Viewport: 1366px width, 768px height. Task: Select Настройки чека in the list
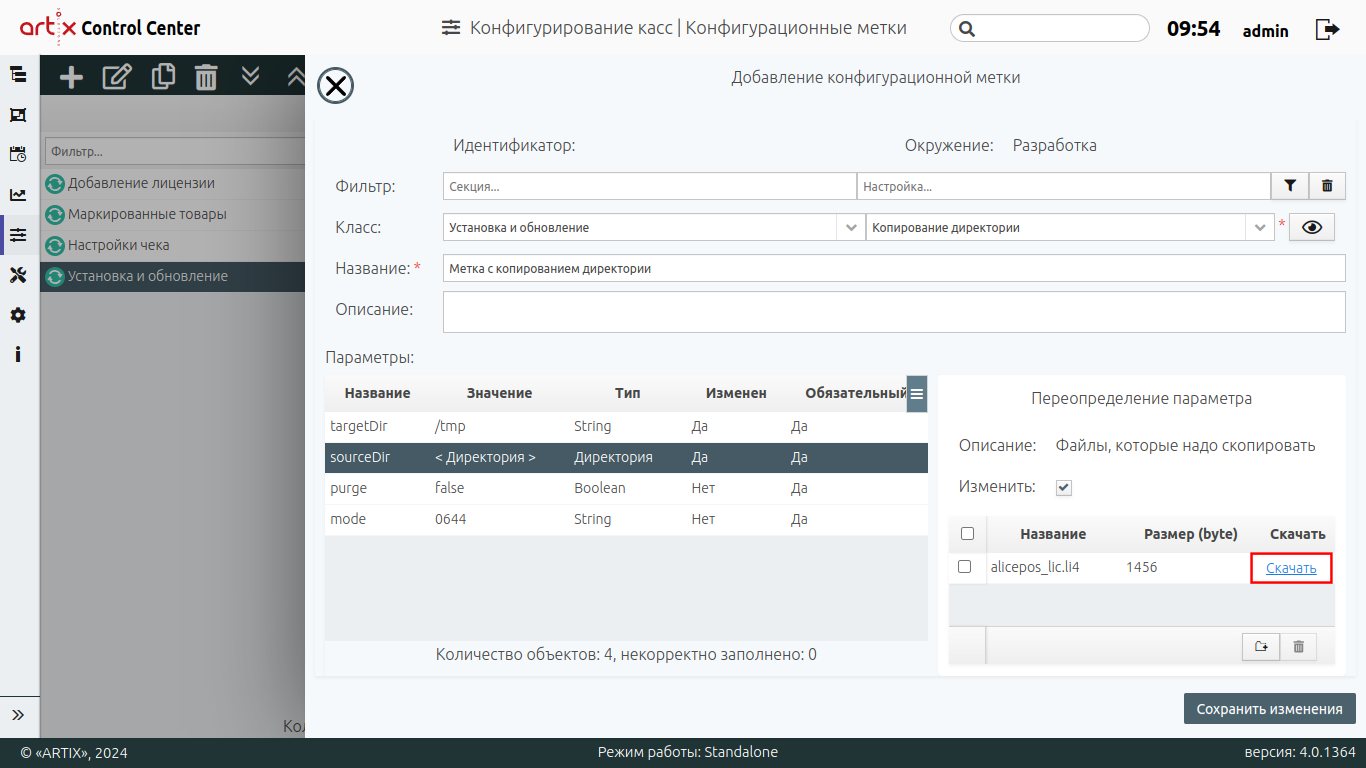coord(173,246)
